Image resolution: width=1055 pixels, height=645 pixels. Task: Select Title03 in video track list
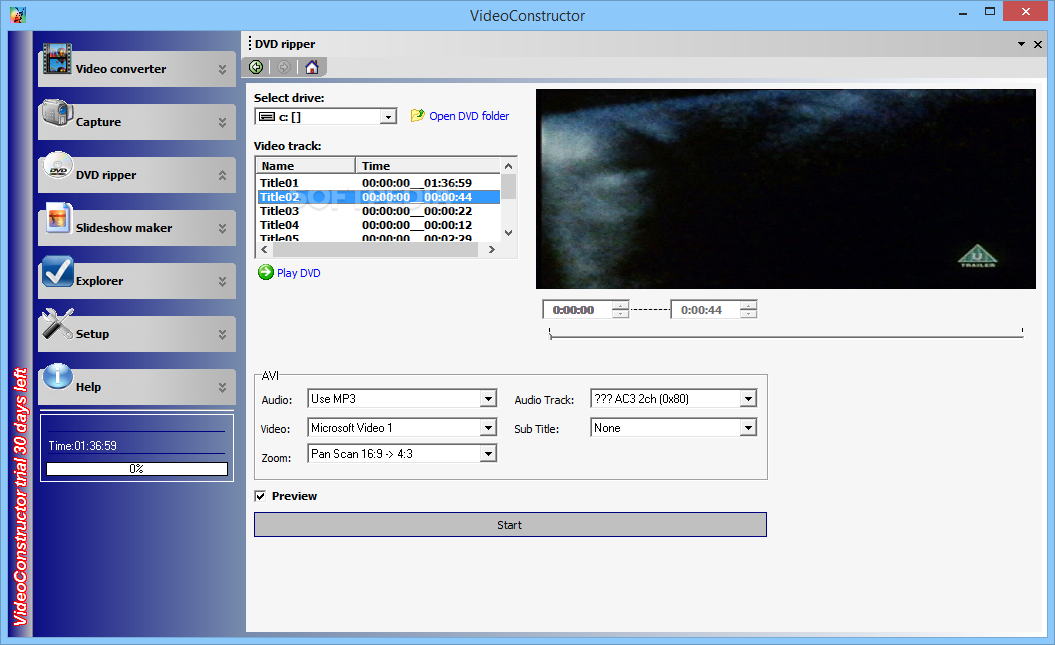coord(379,211)
